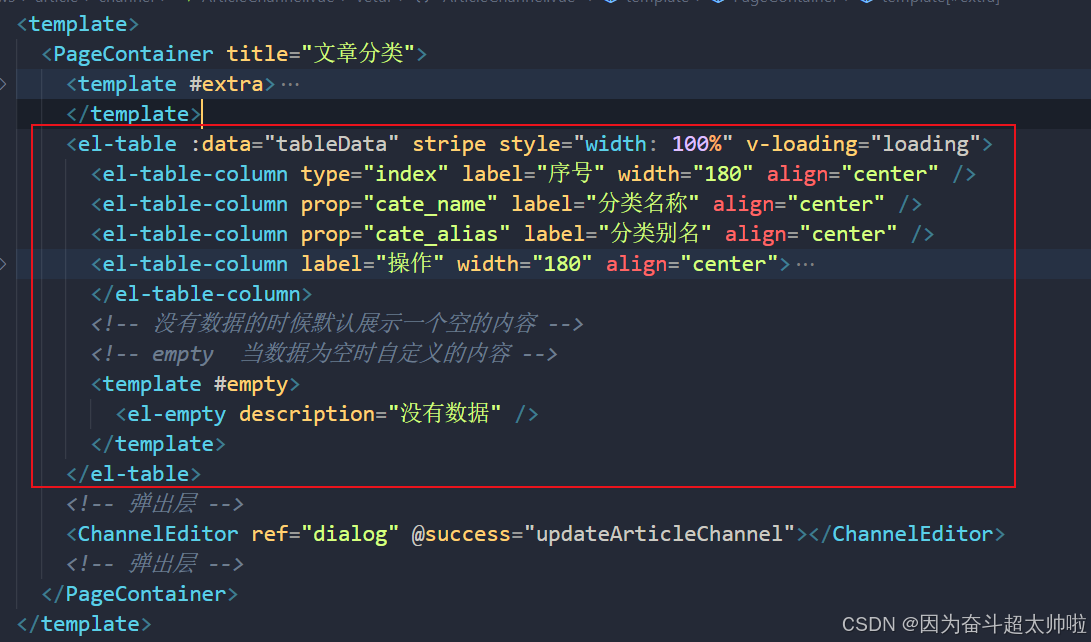The height and width of the screenshot is (642, 1091).
Task: Click the #extra slot name
Action: pos(226,84)
